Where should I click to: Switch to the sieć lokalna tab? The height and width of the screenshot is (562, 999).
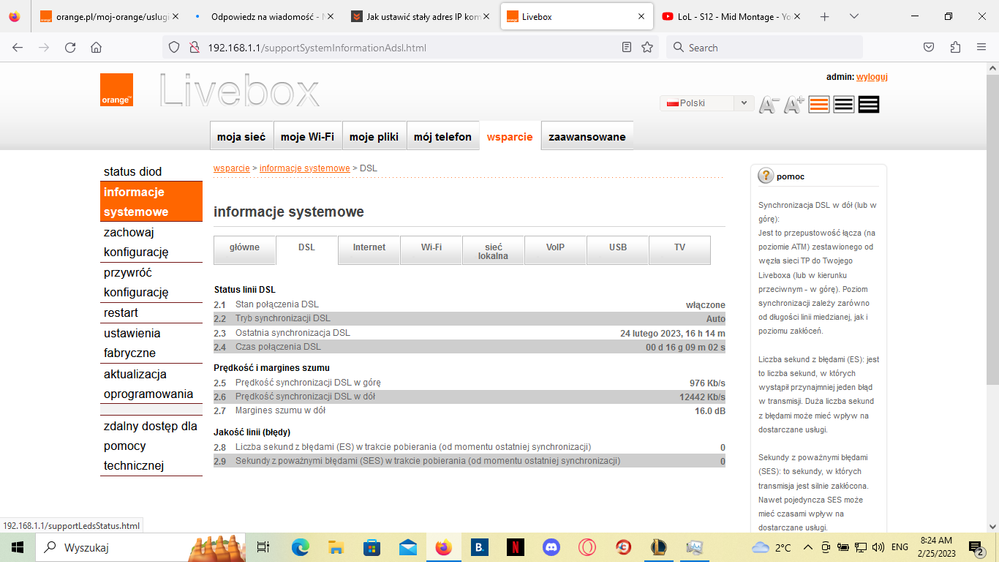[493, 250]
